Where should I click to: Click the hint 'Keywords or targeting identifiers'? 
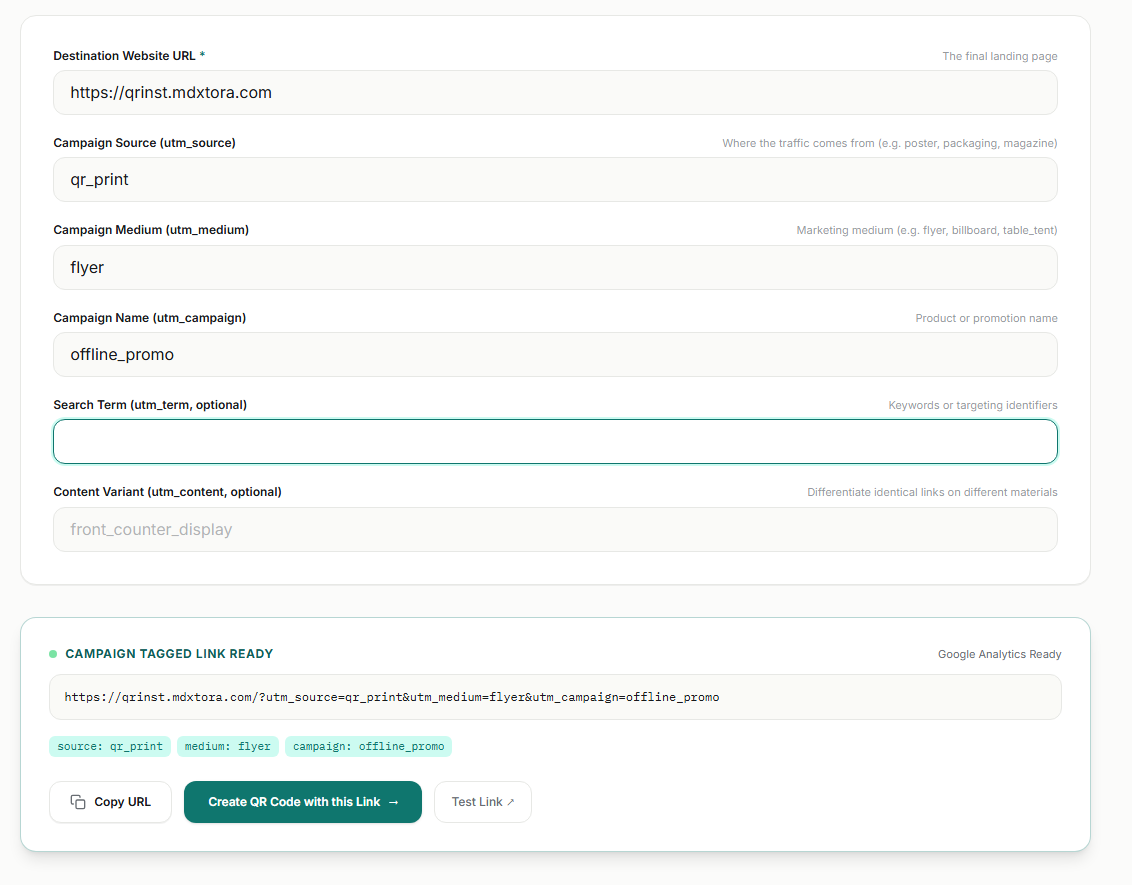972,405
